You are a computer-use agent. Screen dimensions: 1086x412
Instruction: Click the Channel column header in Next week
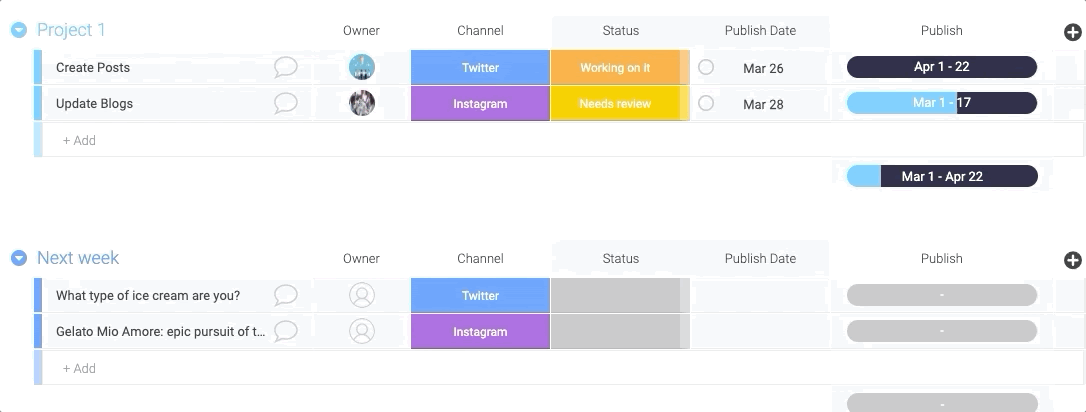pos(480,258)
